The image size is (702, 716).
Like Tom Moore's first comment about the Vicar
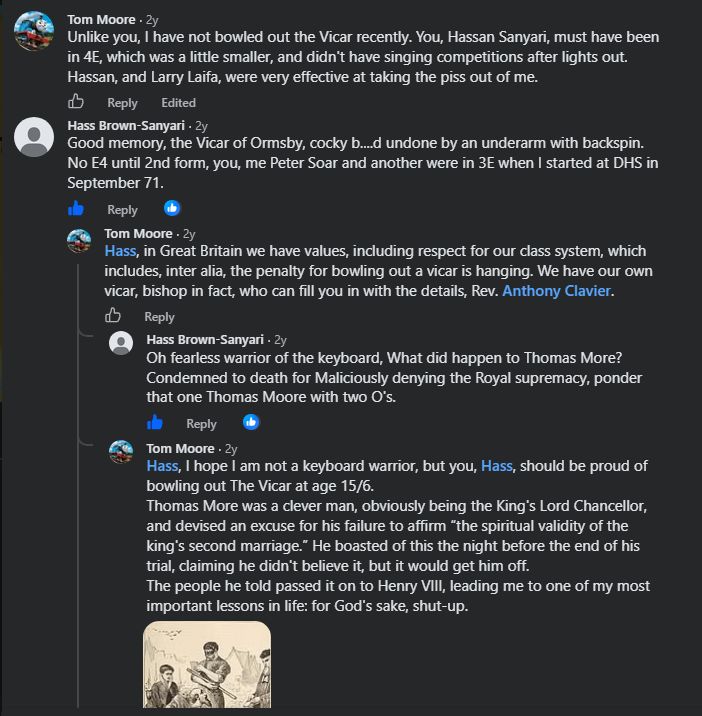76,101
